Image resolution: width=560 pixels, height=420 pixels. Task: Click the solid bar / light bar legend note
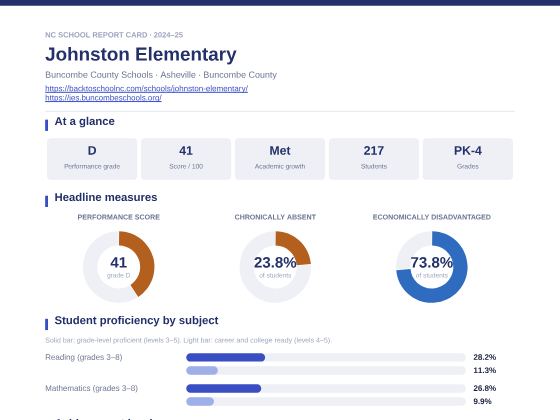coord(188,340)
